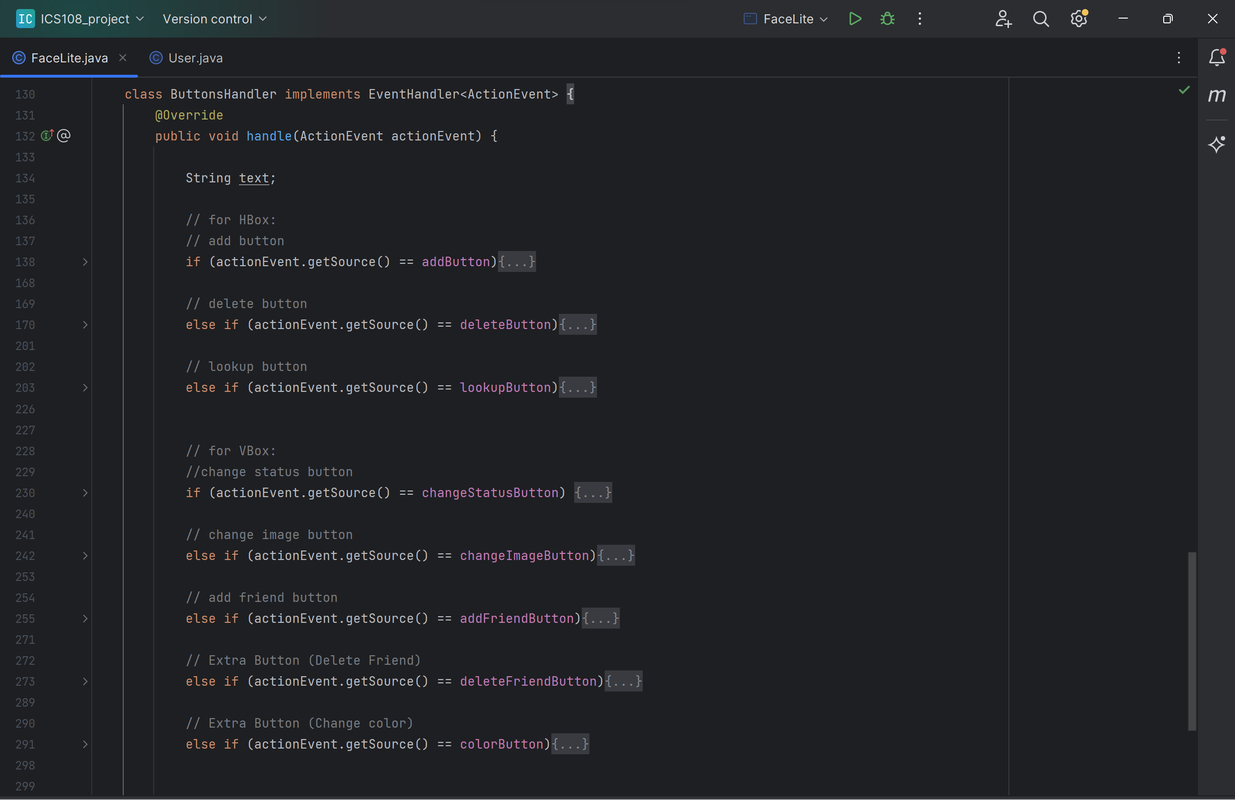Click {...} placeholder after addButton
Screen dimensions: 1235x800
[x=517, y=262]
